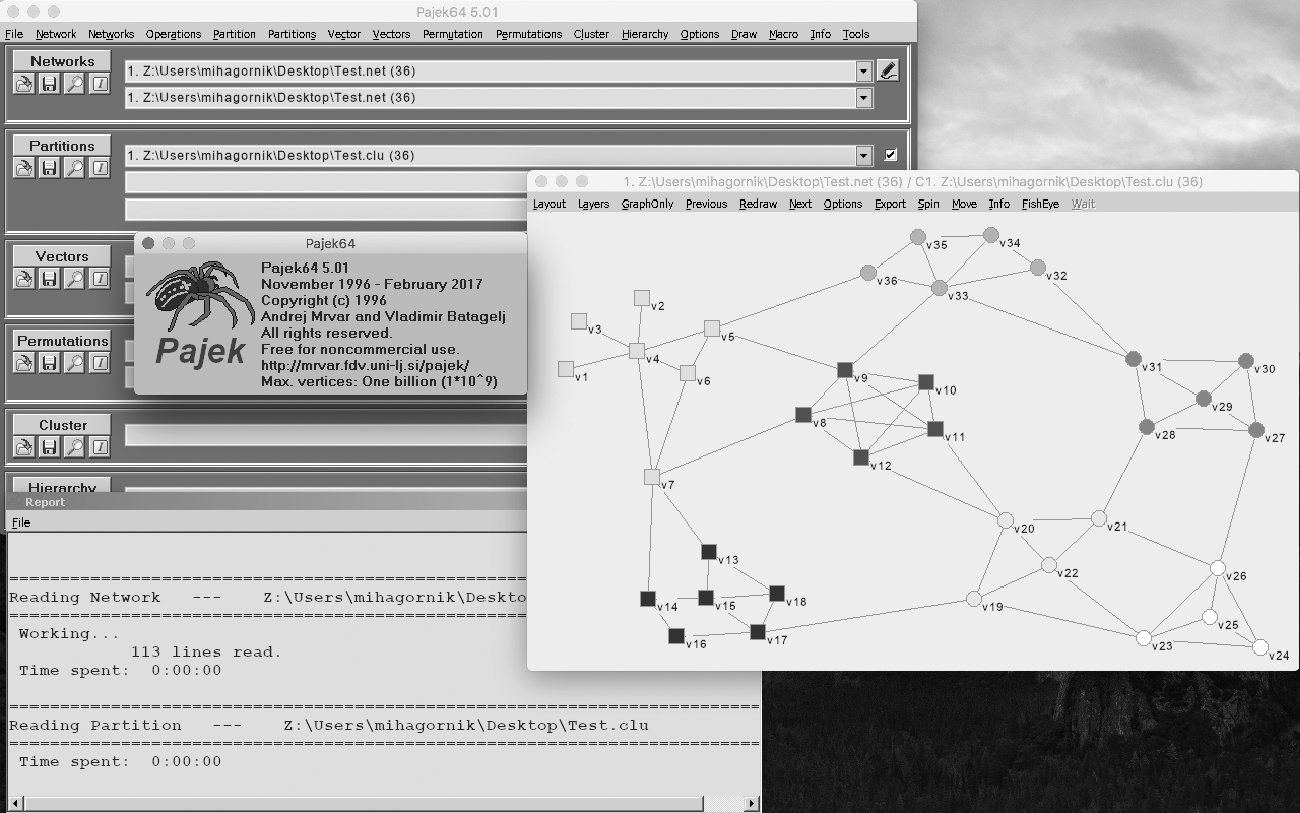Open the first partition dropdown arrow
Viewport: 1300px width, 813px height.
[x=864, y=155]
